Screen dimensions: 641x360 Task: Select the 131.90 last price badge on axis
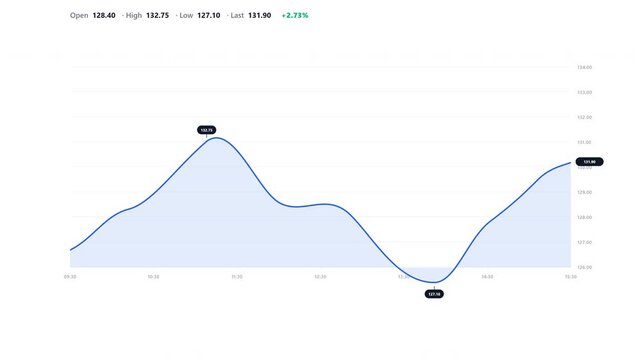[x=589, y=162]
